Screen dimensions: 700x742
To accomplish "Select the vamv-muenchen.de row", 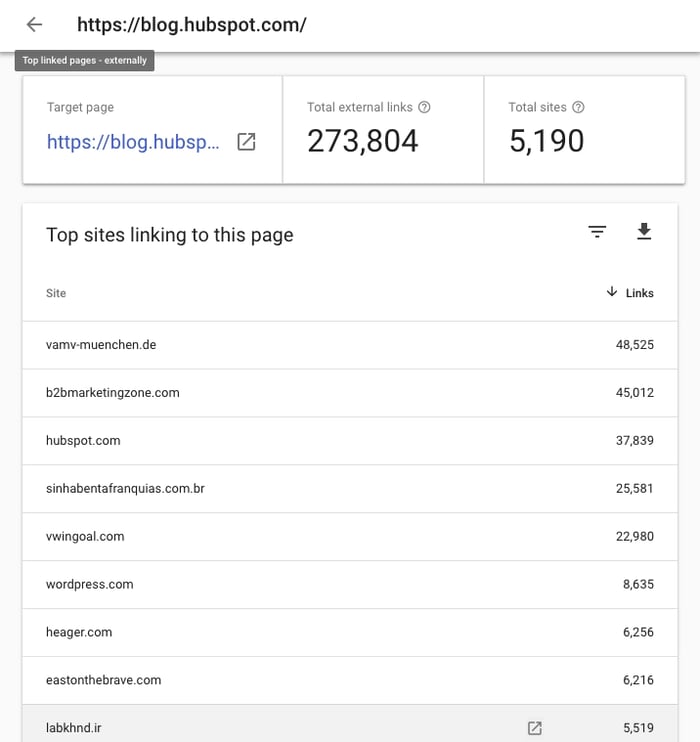I will point(101,345).
